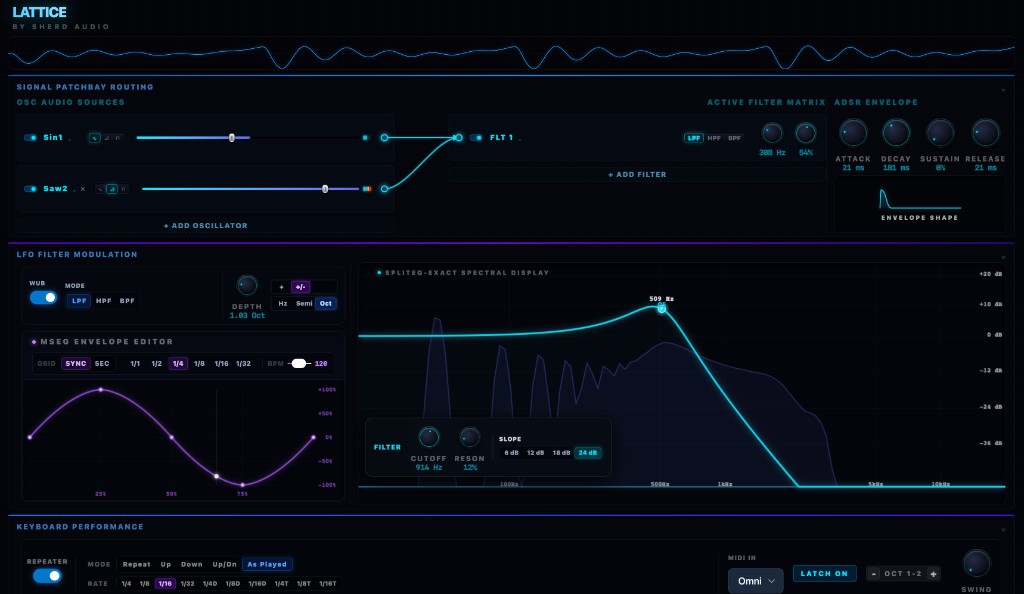
Task: Set MSEG grid to SEC
Action: coord(102,364)
